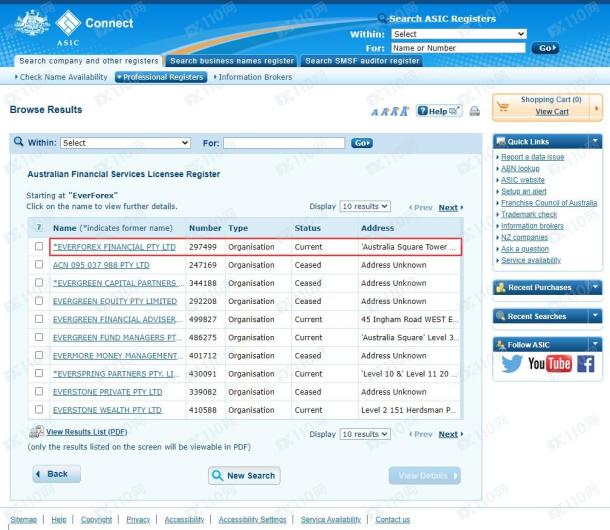Open the ASIC Twitter page icon
The height and width of the screenshot is (530, 610).
(512, 365)
